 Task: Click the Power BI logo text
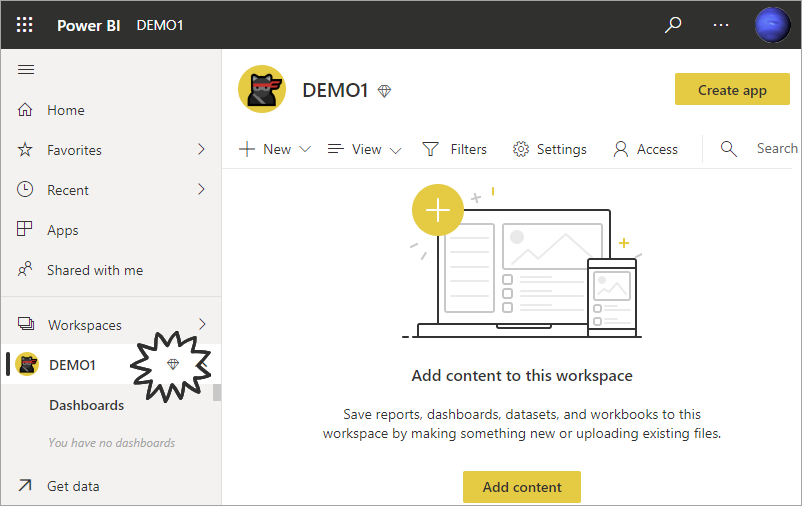[88, 25]
